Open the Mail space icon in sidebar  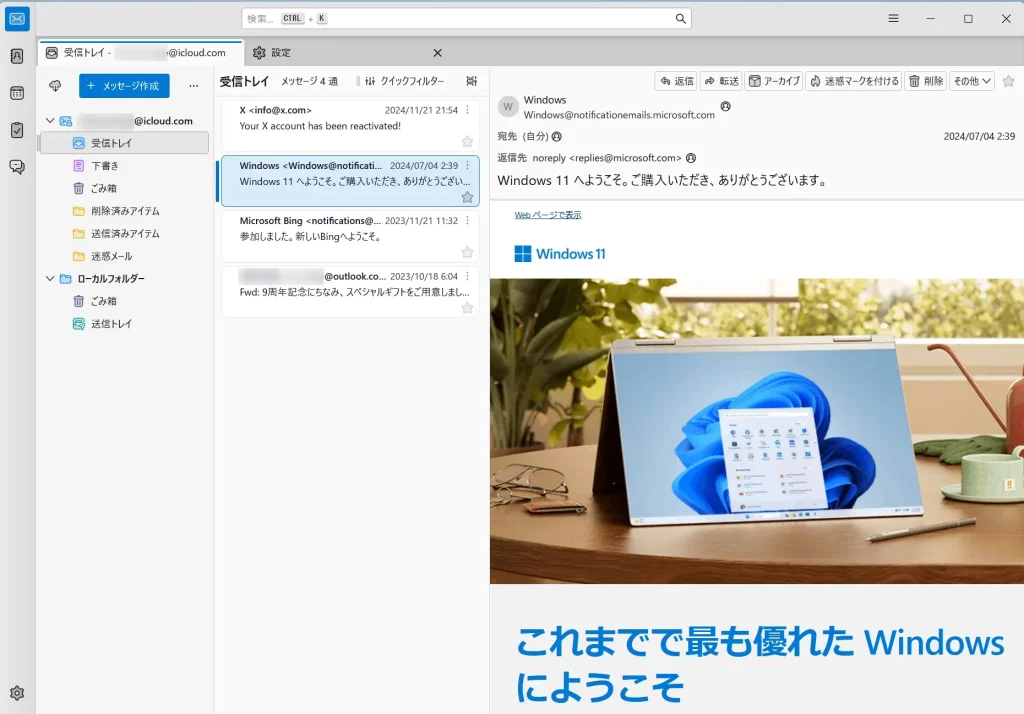17,18
